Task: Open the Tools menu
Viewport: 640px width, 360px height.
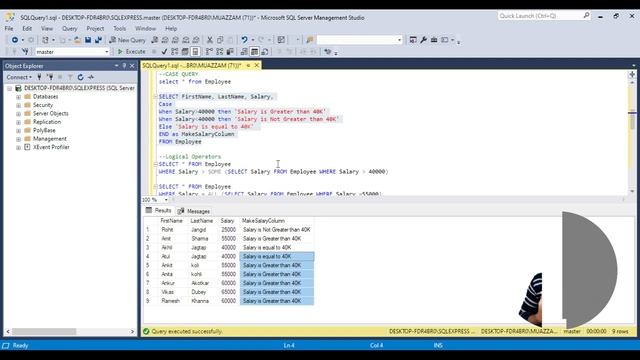Action: [x=120, y=29]
